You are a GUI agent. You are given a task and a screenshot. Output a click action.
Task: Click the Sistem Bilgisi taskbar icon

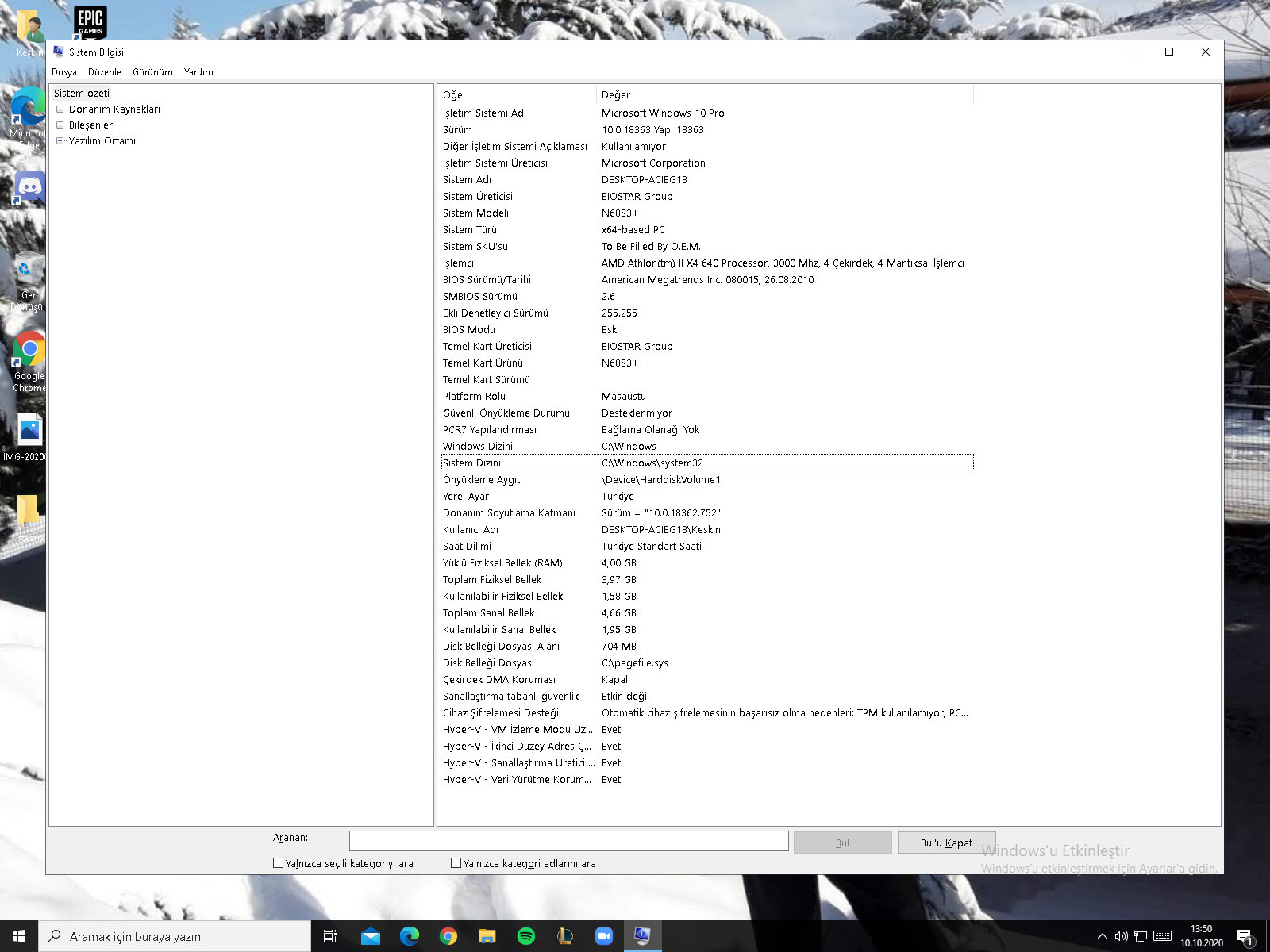point(642,936)
